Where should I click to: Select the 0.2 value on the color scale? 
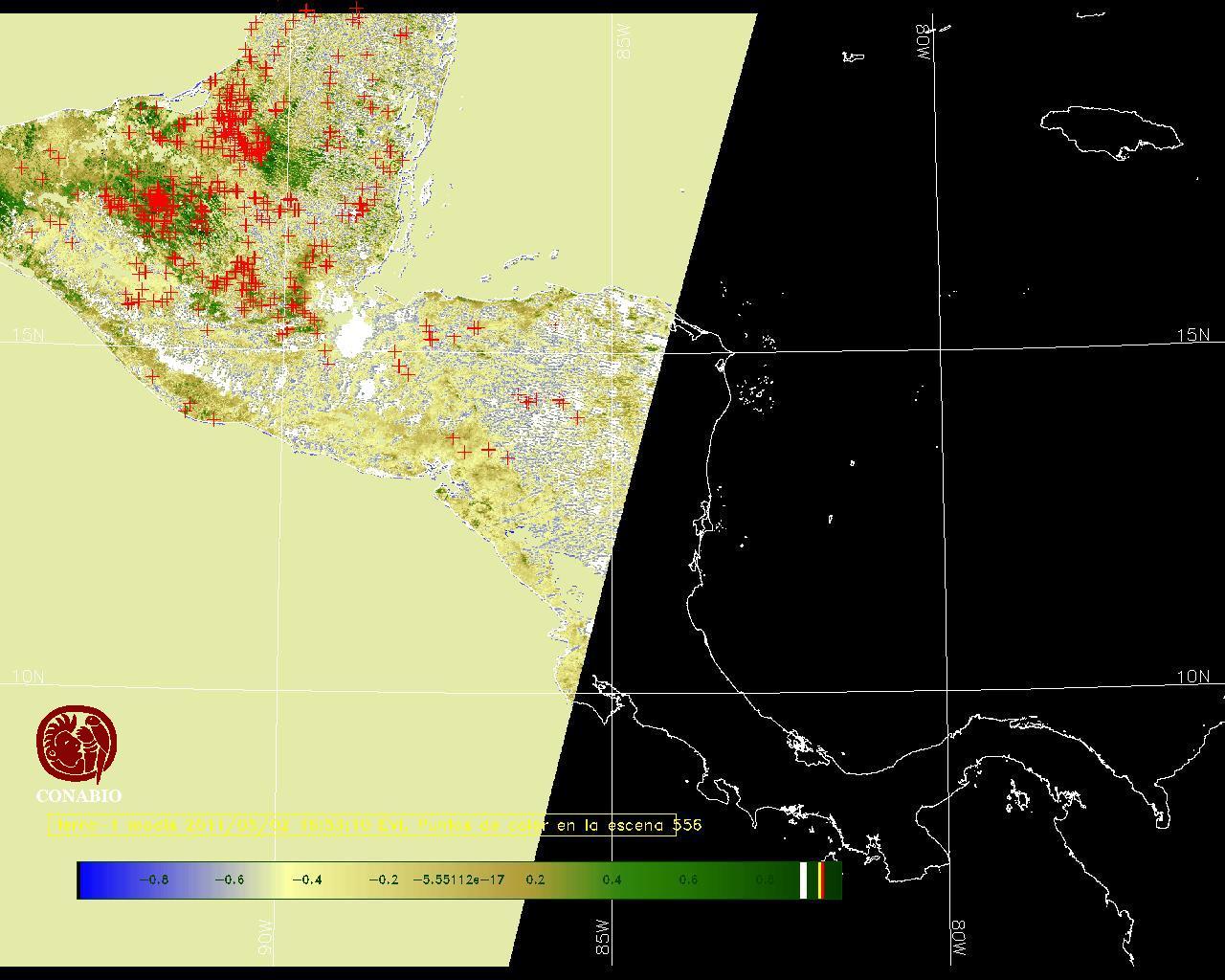535,880
